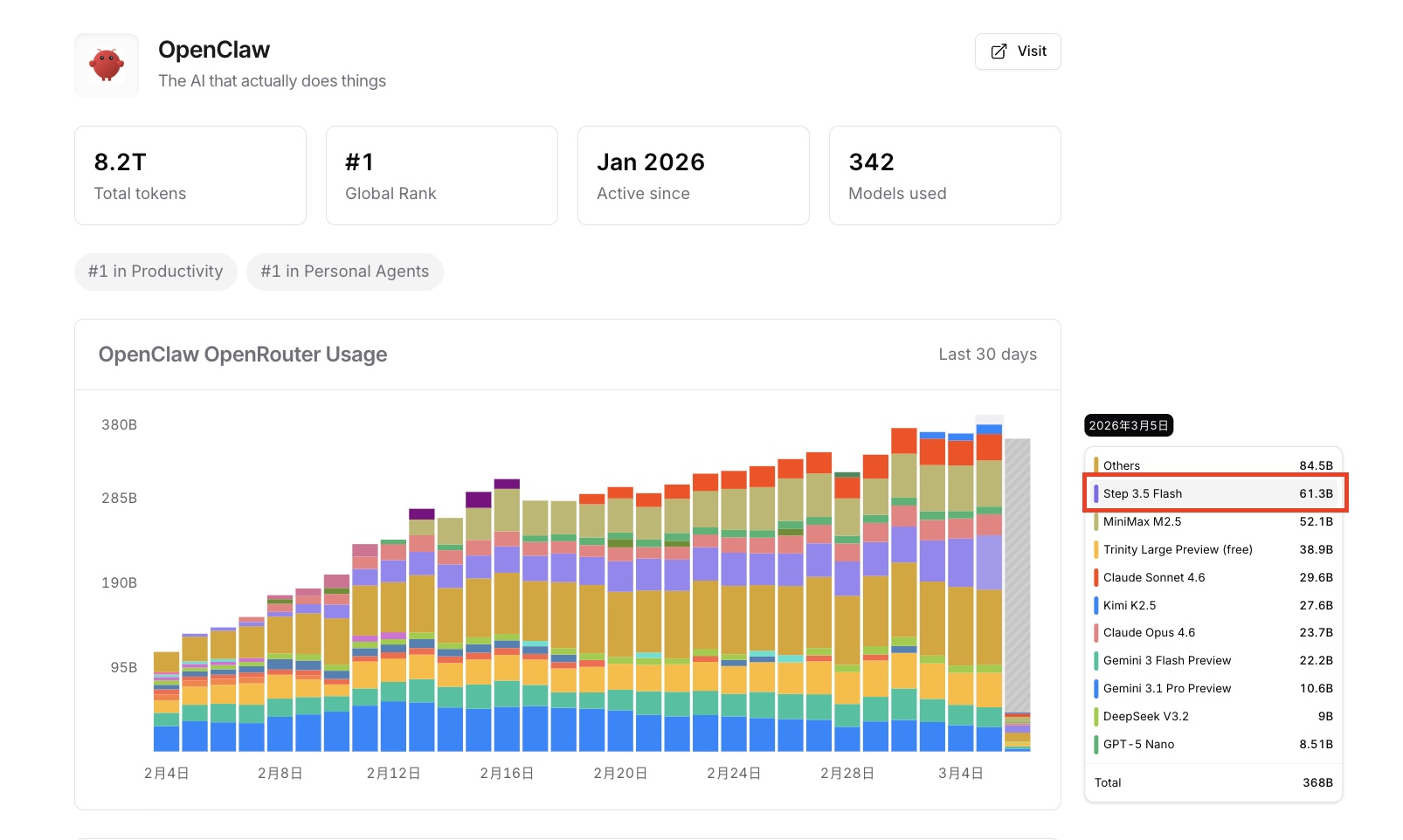The height and width of the screenshot is (840, 1403).
Task: Click the Jan 2026 Active since card
Action: [x=693, y=176]
